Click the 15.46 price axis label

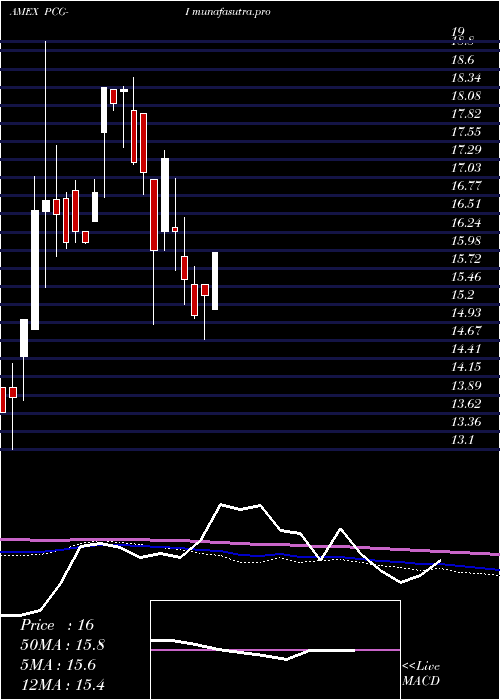coord(466,277)
